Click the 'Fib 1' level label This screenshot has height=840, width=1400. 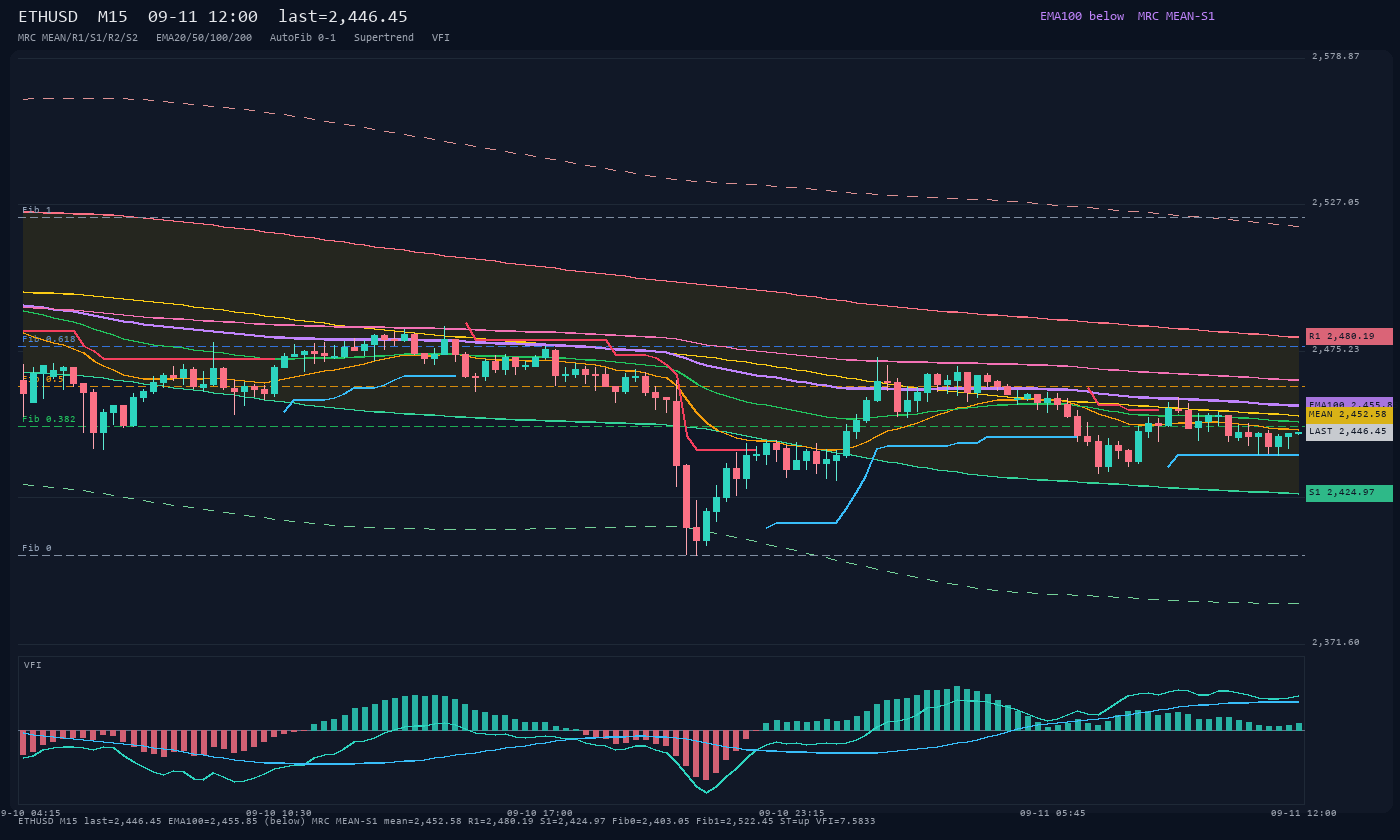coord(37,210)
